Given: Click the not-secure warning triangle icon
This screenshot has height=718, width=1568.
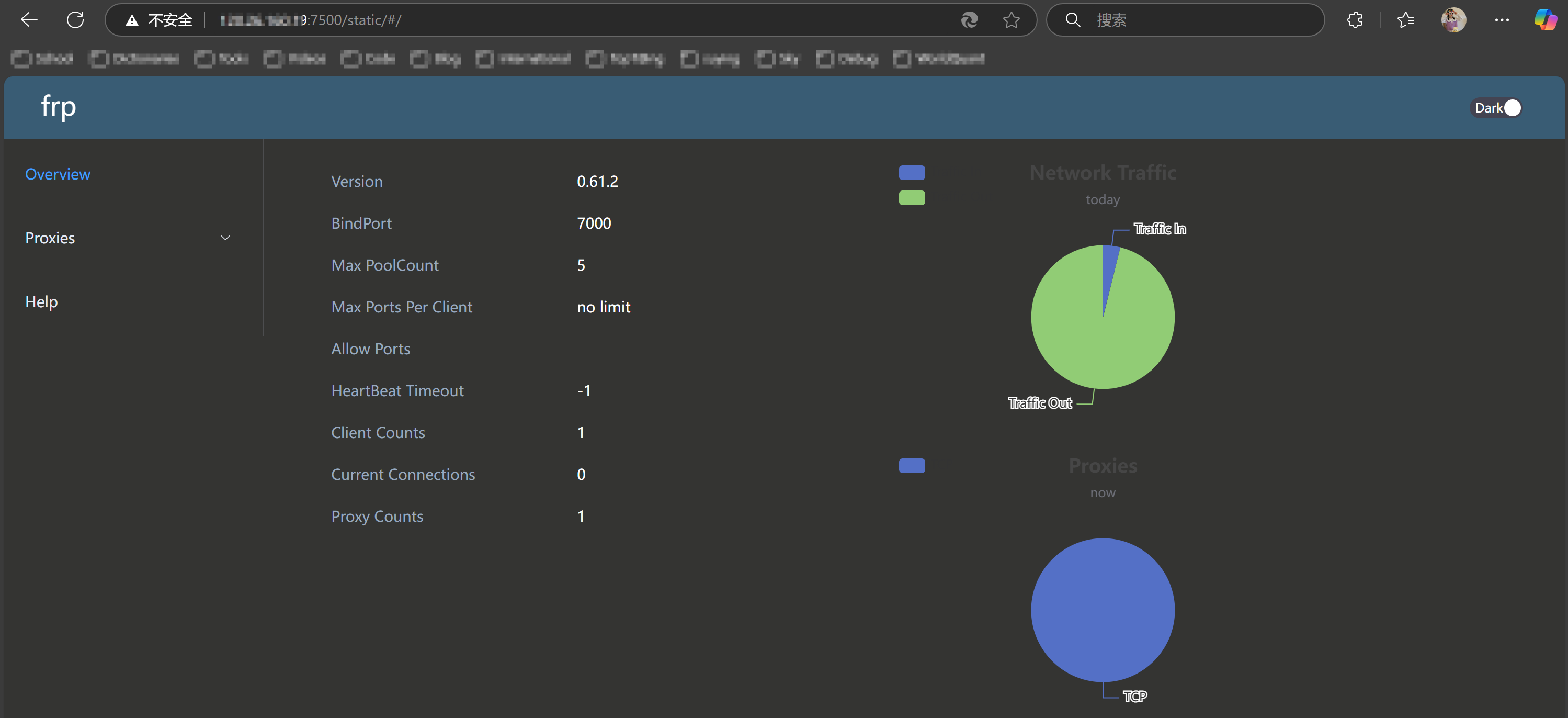Looking at the screenshot, I should (x=131, y=21).
